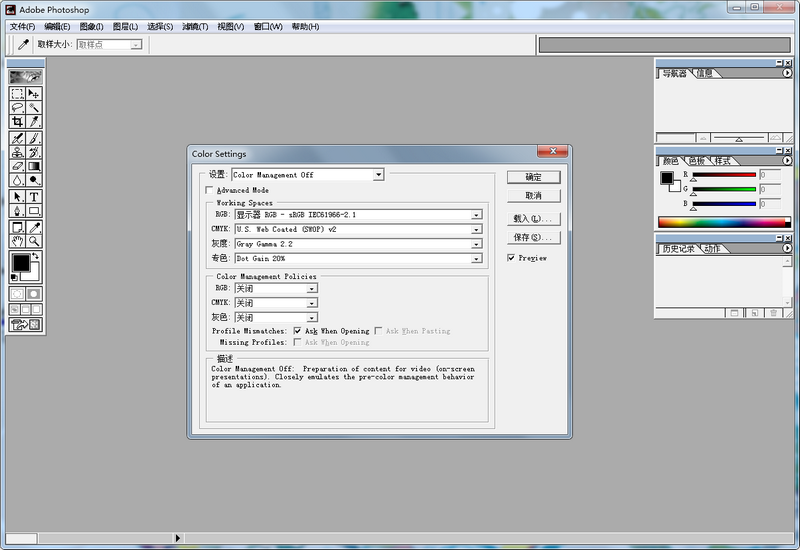The image size is (800, 550).
Task: Click the 载入(L)... button
Action: tap(533, 218)
